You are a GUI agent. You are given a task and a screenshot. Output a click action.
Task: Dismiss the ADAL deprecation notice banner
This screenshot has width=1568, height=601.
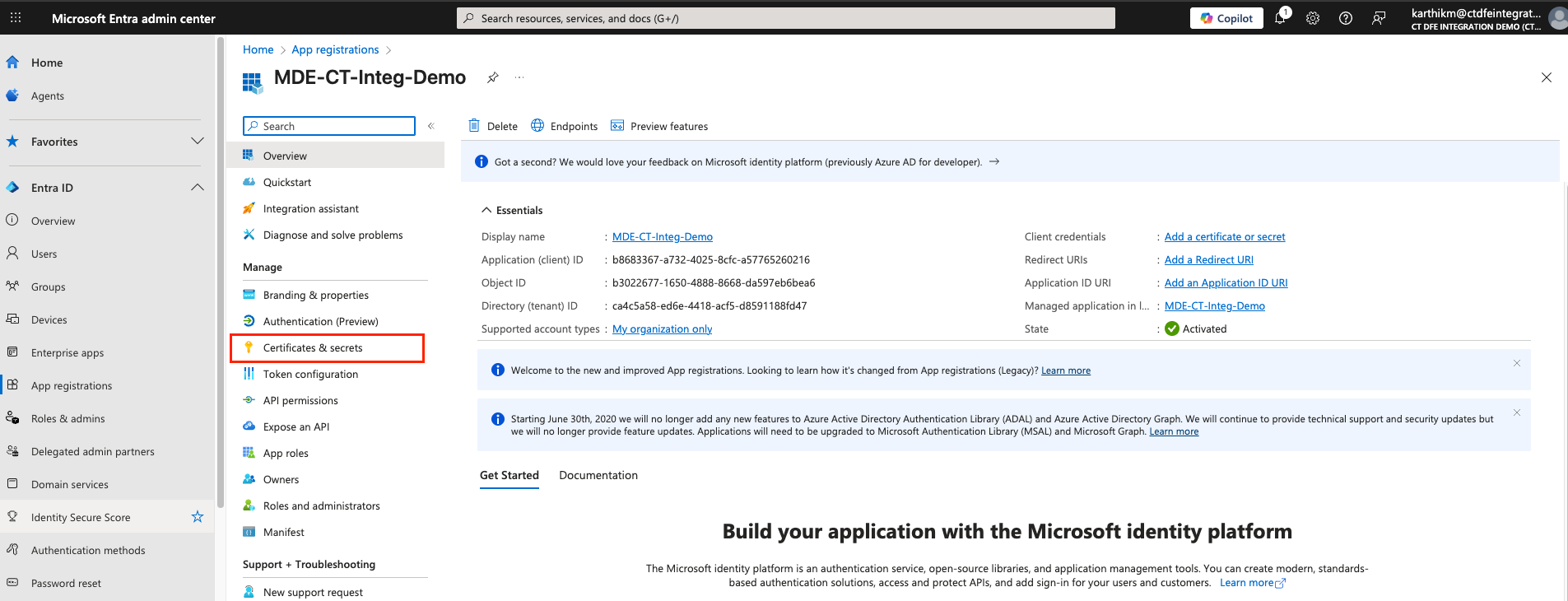click(x=1516, y=412)
